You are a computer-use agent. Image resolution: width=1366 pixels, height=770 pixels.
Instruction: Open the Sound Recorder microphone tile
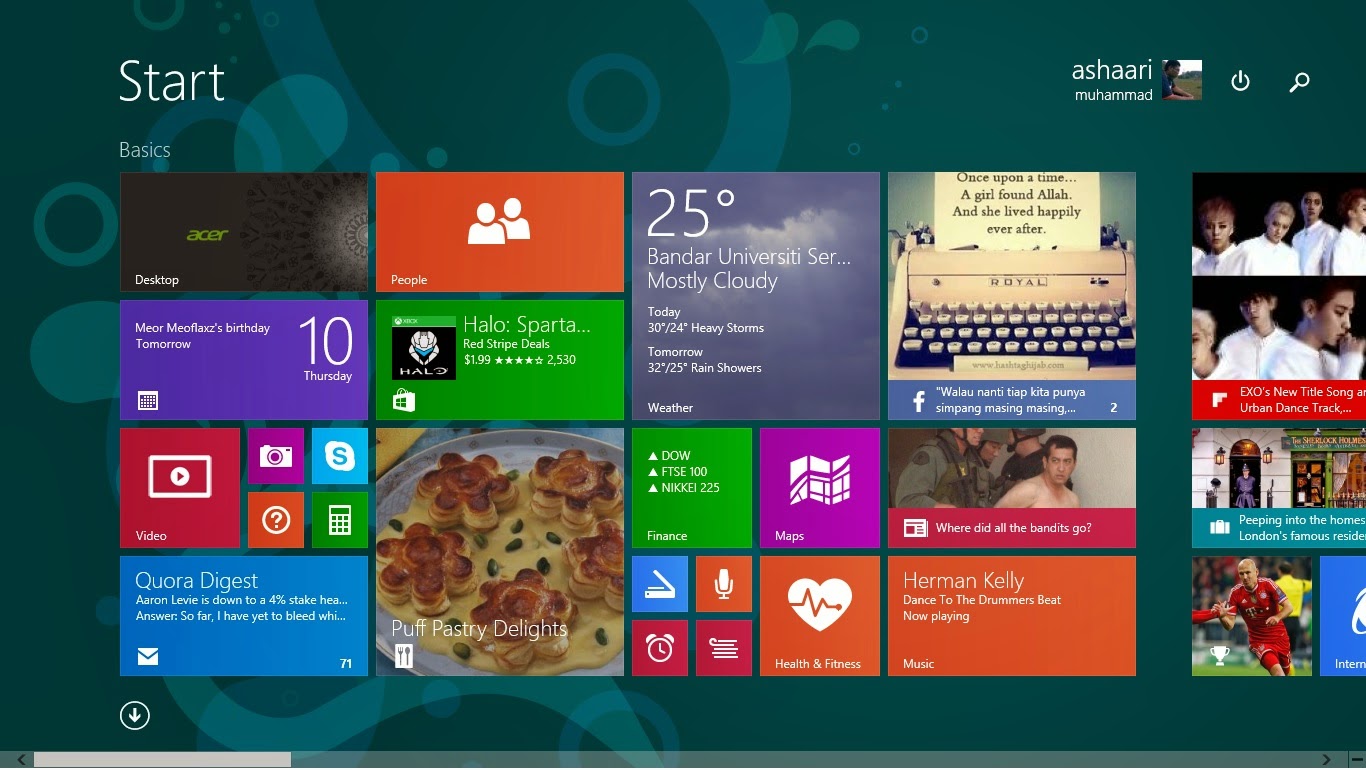[724, 583]
